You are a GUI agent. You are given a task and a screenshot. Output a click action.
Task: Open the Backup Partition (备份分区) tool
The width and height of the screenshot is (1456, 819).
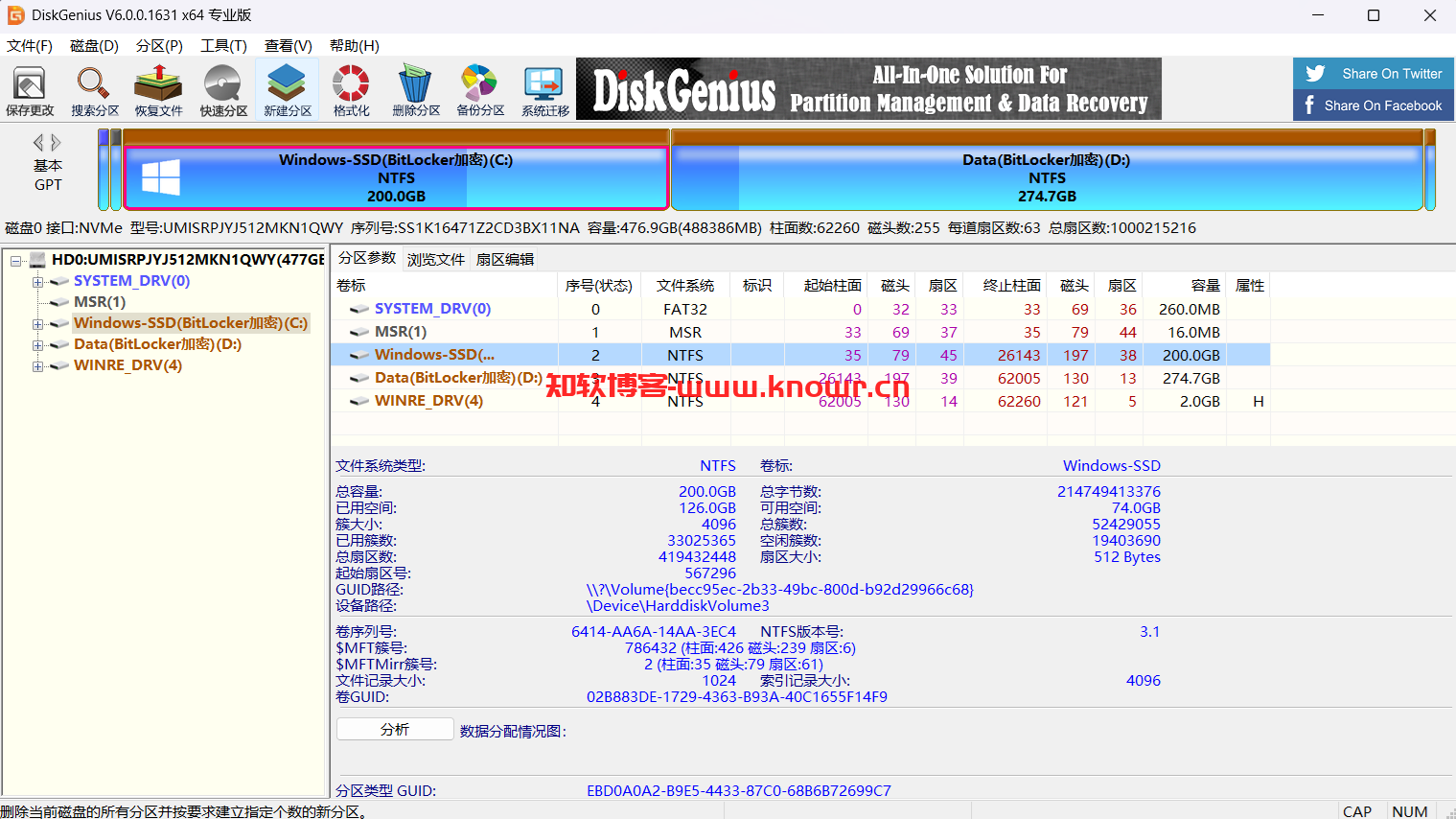click(x=480, y=91)
